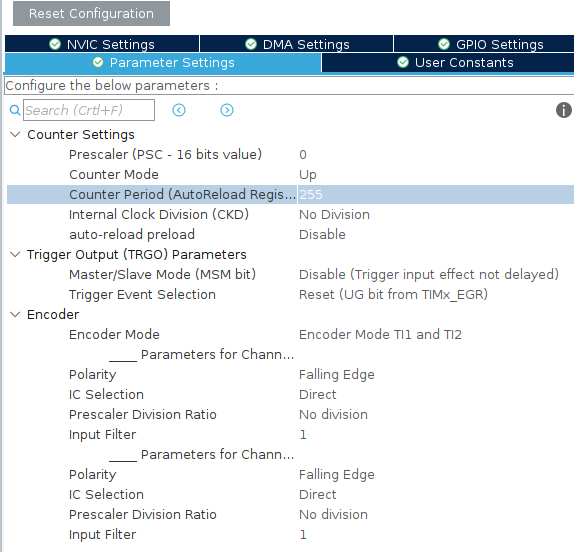Collapse the Counter Settings section

point(15,134)
